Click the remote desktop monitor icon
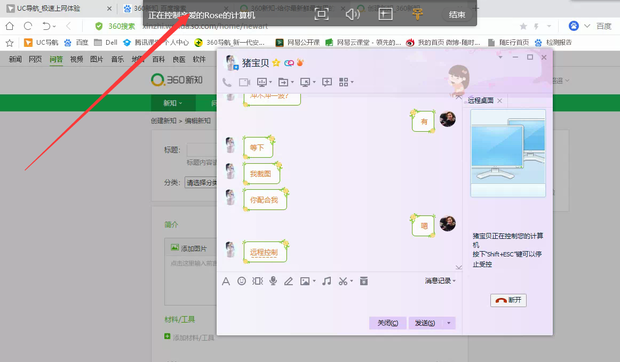The height and width of the screenshot is (362, 620). 305,82
